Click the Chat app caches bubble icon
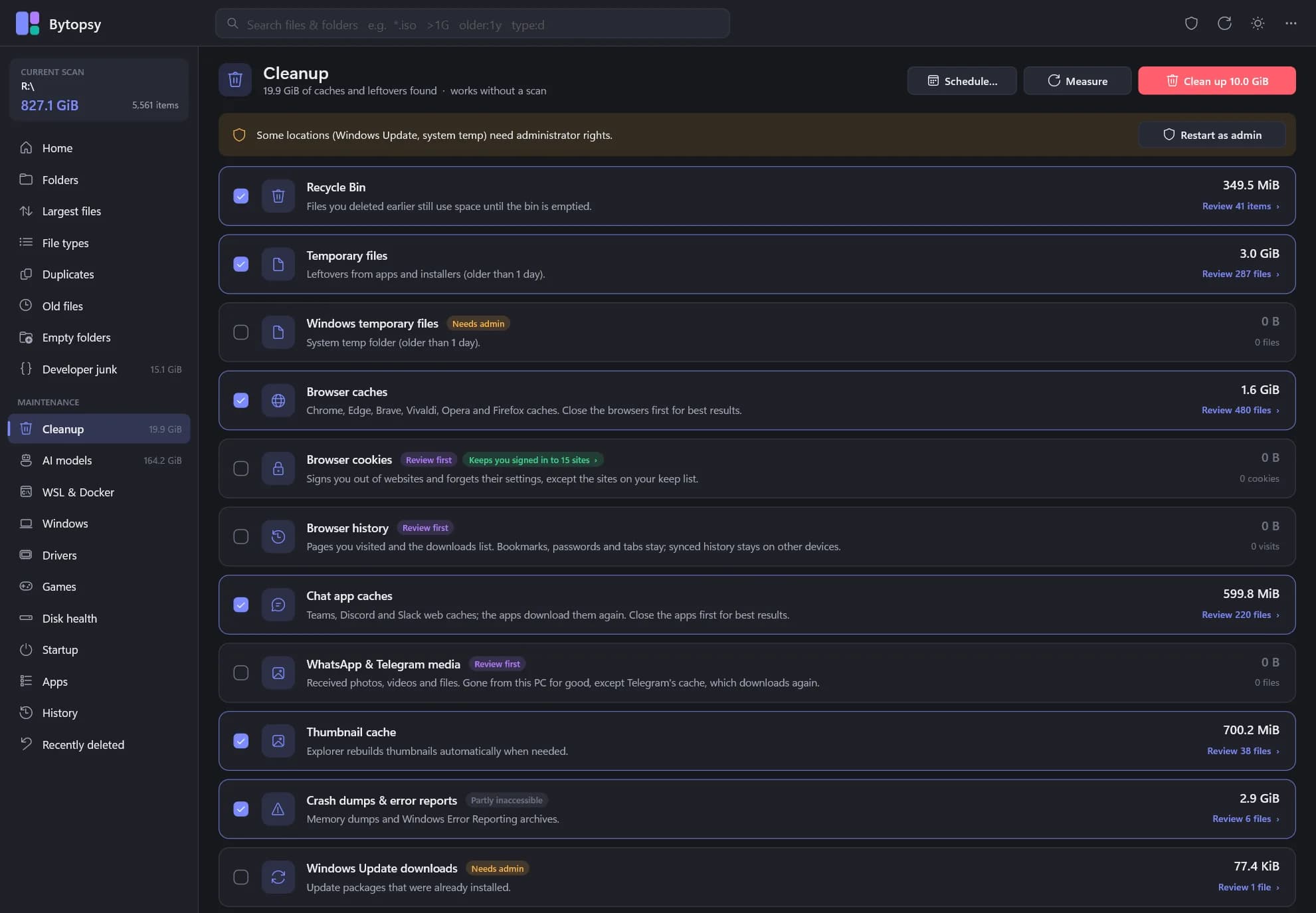 [x=278, y=605]
